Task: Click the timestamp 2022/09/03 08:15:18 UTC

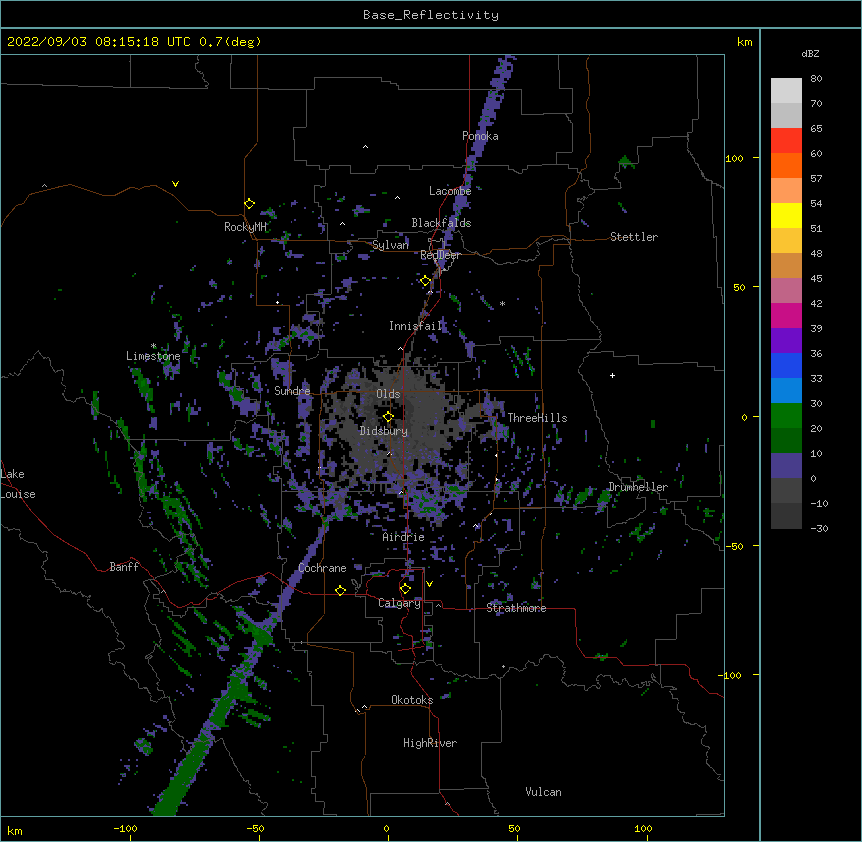Action: [x=98, y=42]
